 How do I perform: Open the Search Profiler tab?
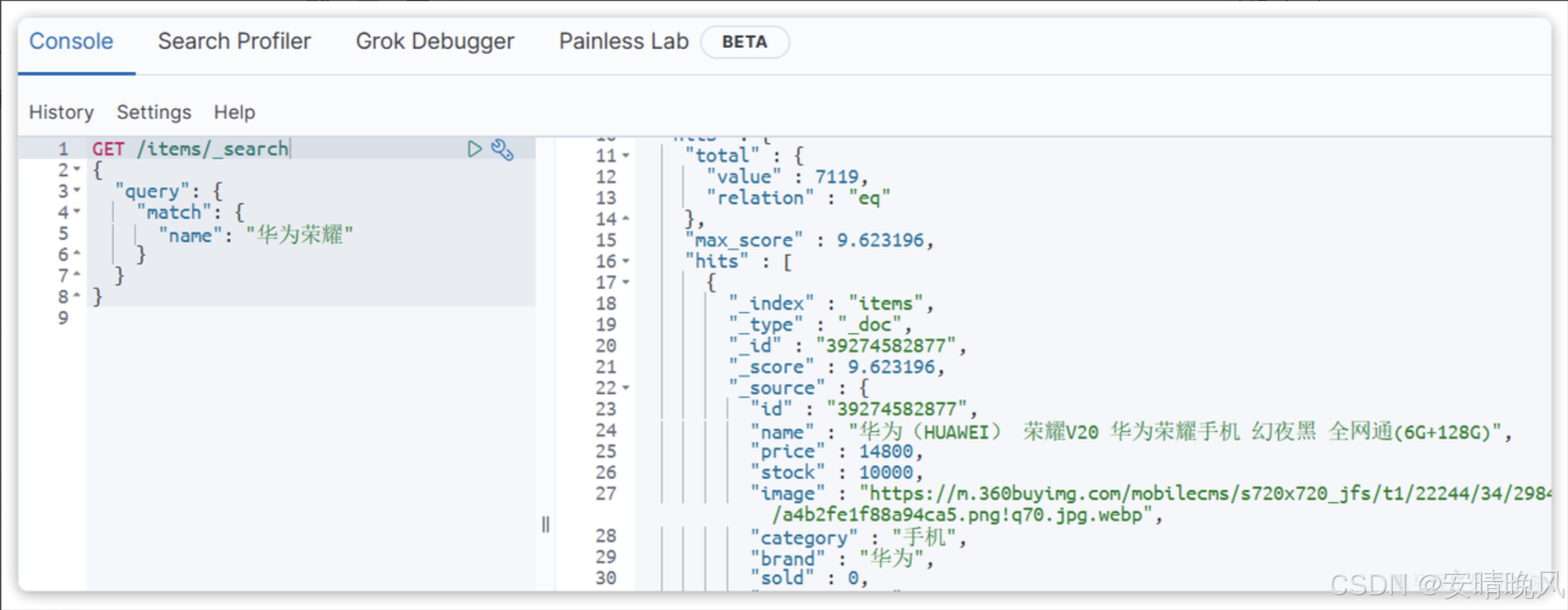[x=234, y=42]
